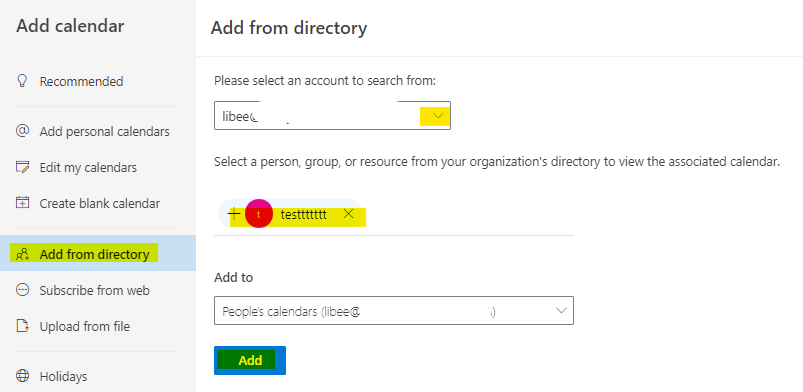Select Add from directory
Viewport: 803px width, 392px height.
pos(98,253)
